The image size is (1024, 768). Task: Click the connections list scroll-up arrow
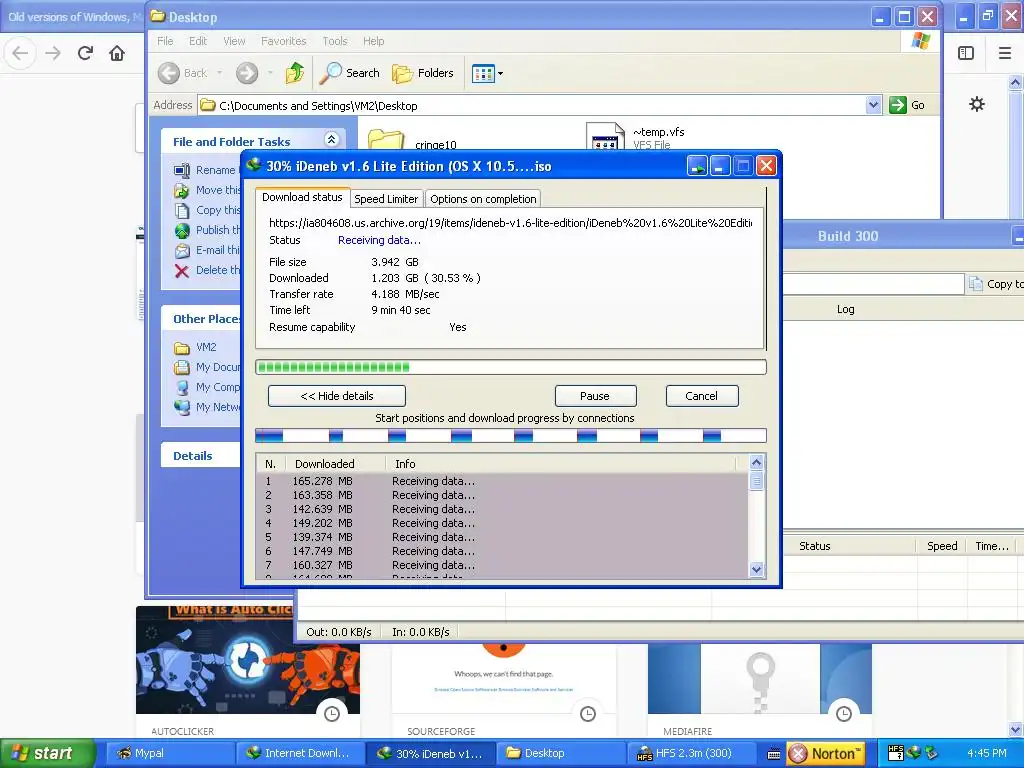[756, 463]
